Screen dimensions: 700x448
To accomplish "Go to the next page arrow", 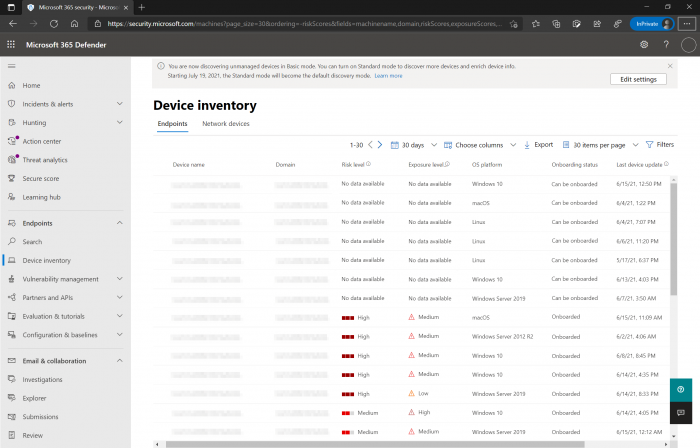I will click(x=380, y=145).
